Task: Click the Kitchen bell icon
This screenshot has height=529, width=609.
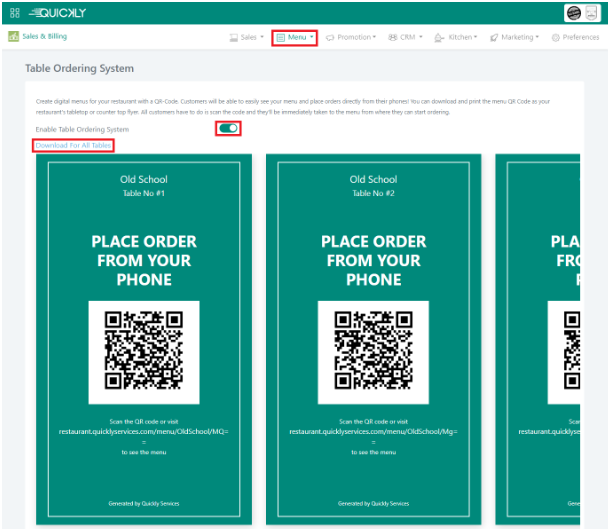Action: pos(440,37)
